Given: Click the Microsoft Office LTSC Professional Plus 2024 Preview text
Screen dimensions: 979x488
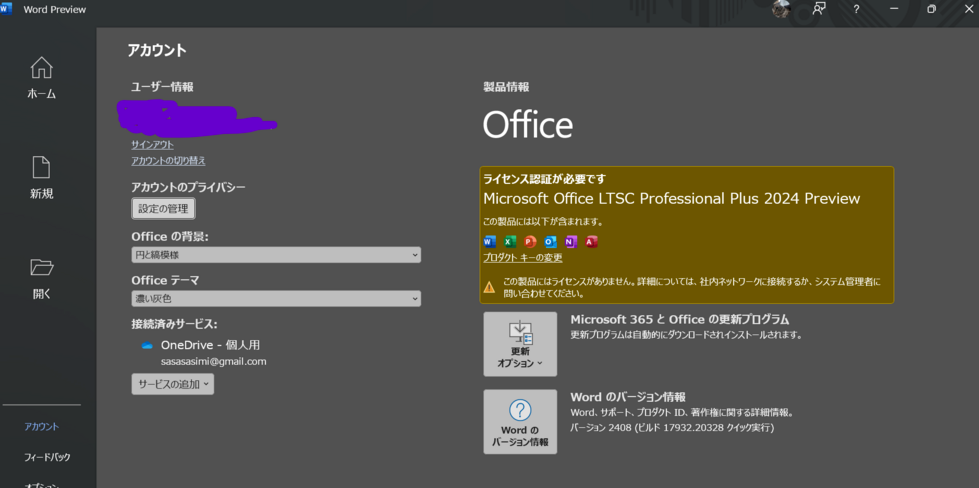Looking at the screenshot, I should coord(672,198).
